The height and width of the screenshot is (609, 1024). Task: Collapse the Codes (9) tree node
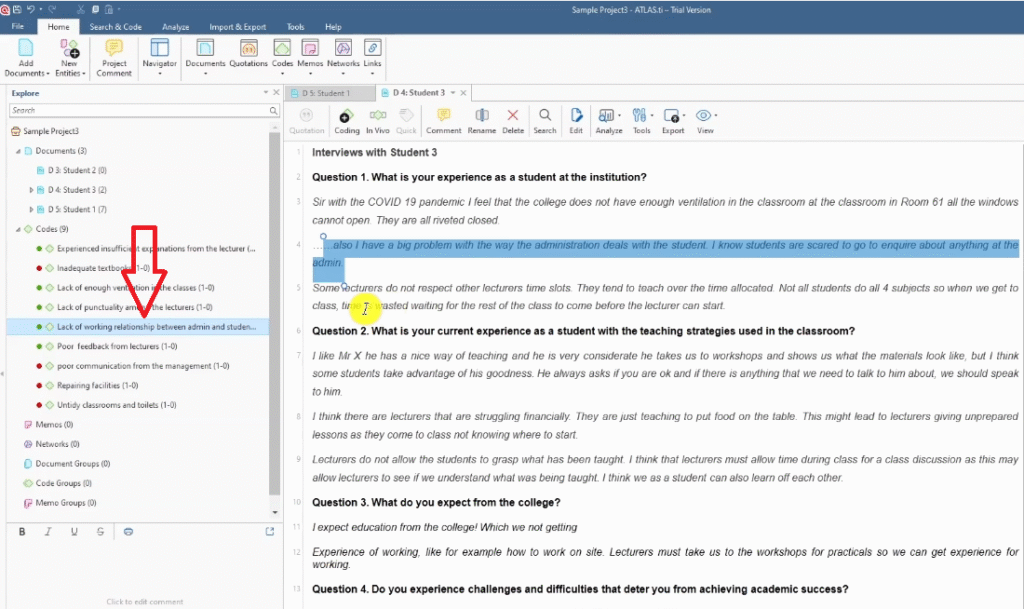(x=18, y=229)
